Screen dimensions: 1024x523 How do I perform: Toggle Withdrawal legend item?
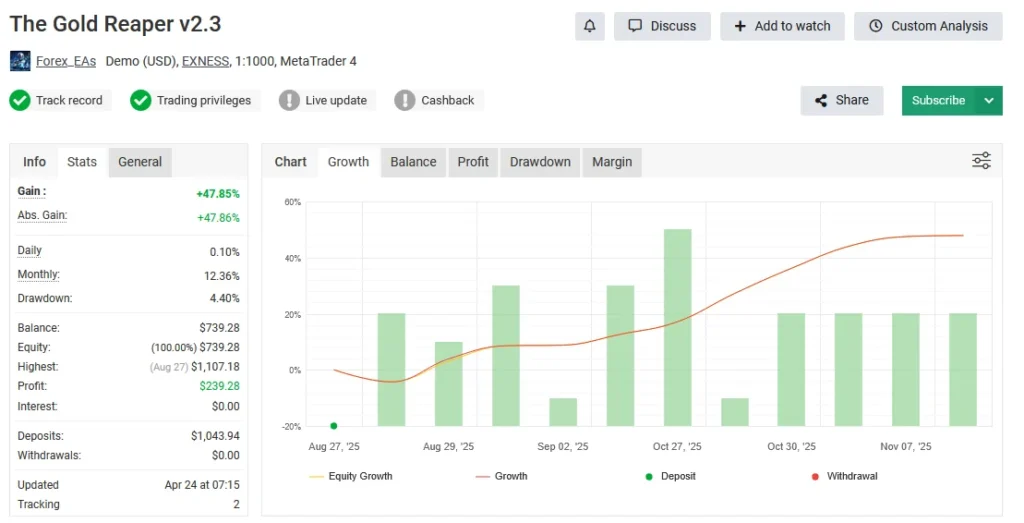click(x=844, y=477)
